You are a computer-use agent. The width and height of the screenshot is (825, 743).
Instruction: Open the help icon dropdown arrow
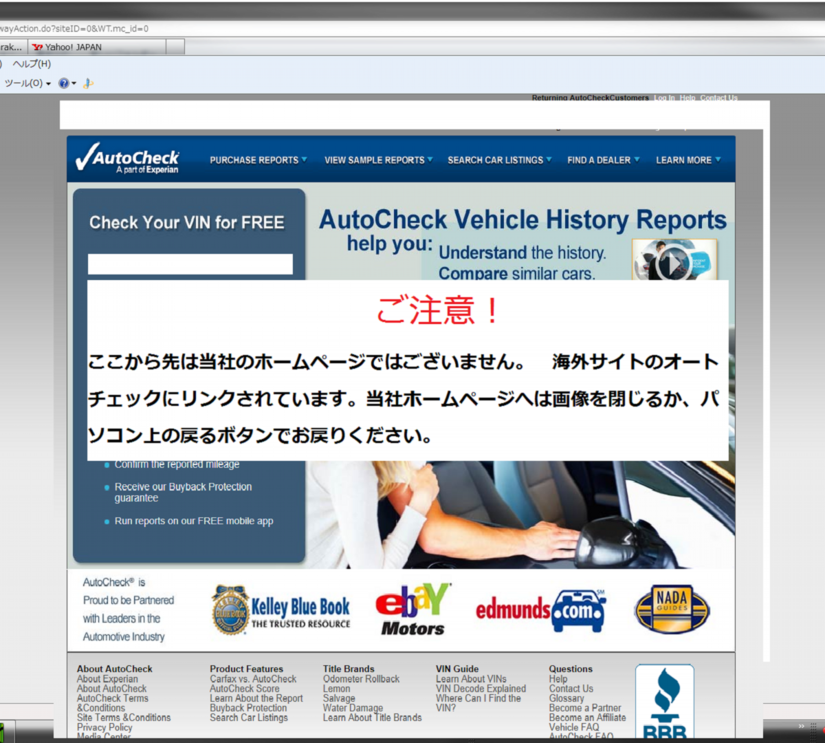[74, 84]
